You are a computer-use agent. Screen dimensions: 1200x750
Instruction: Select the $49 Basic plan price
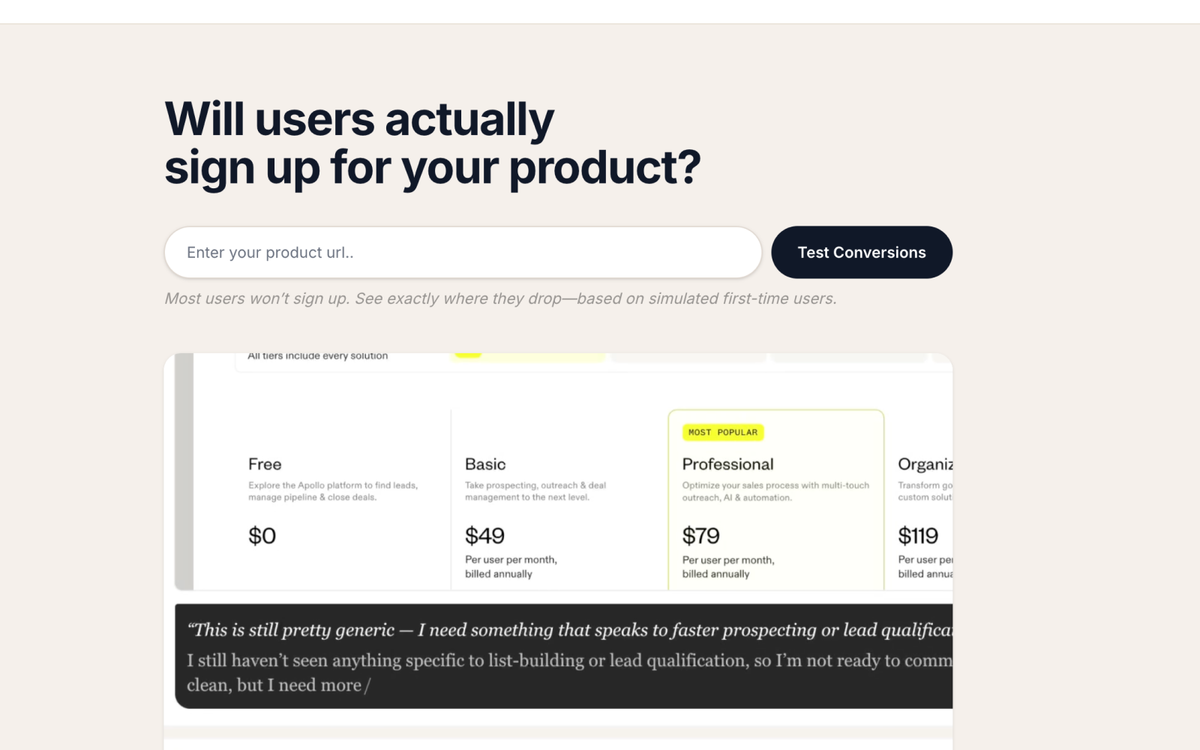(485, 536)
